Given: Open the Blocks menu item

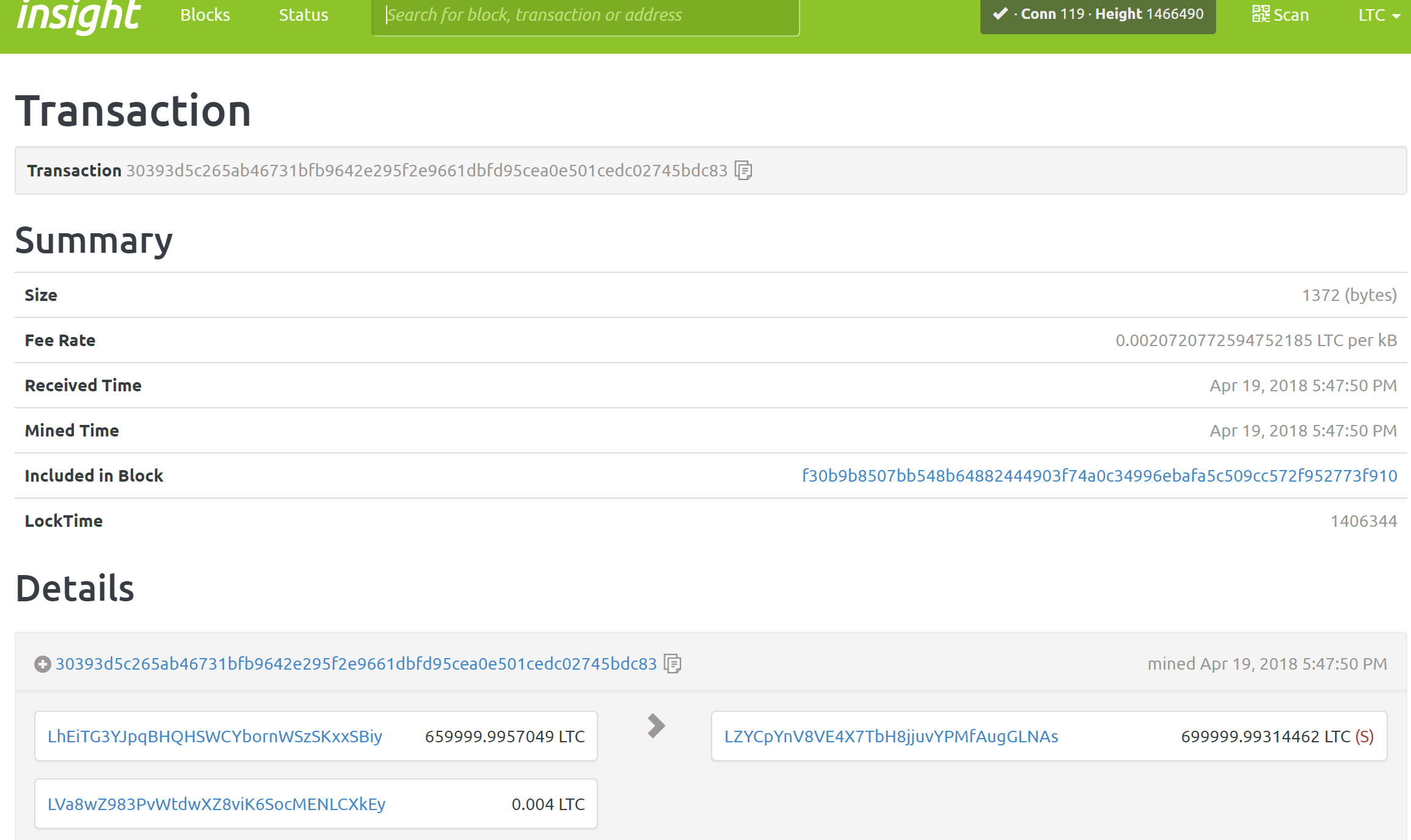Looking at the screenshot, I should (x=205, y=15).
